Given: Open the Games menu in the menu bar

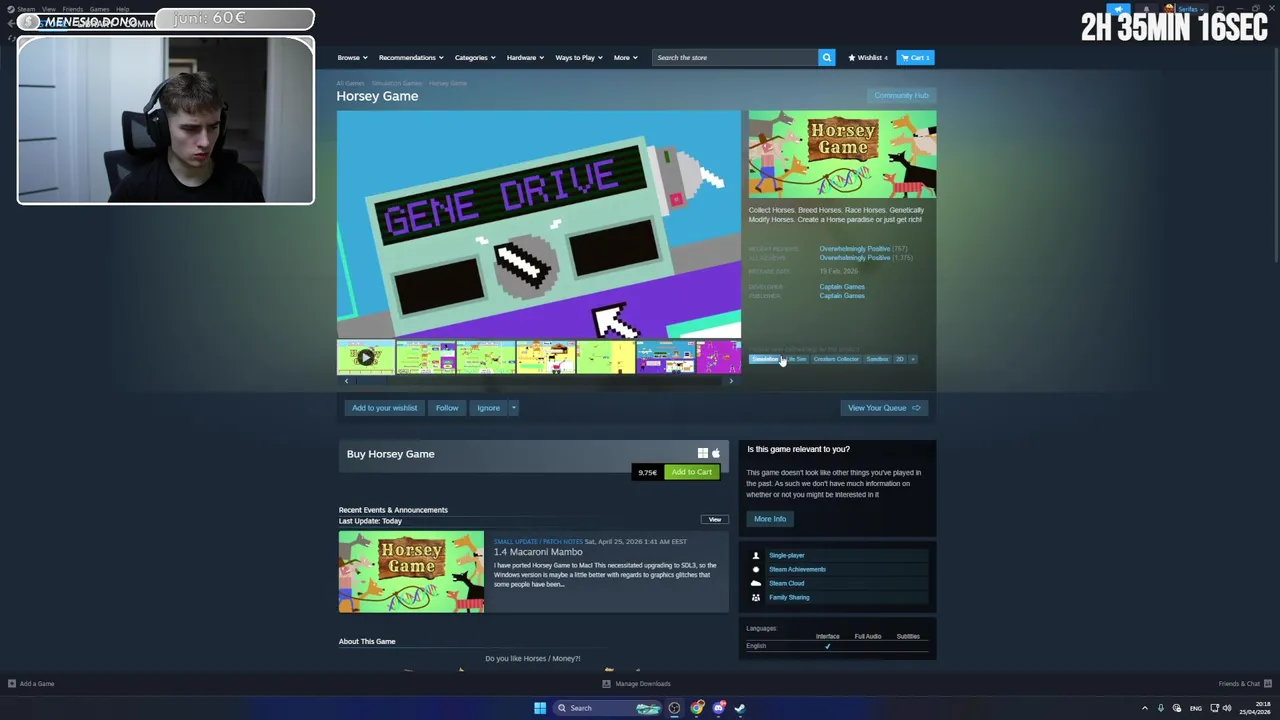Looking at the screenshot, I should click(99, 9).
